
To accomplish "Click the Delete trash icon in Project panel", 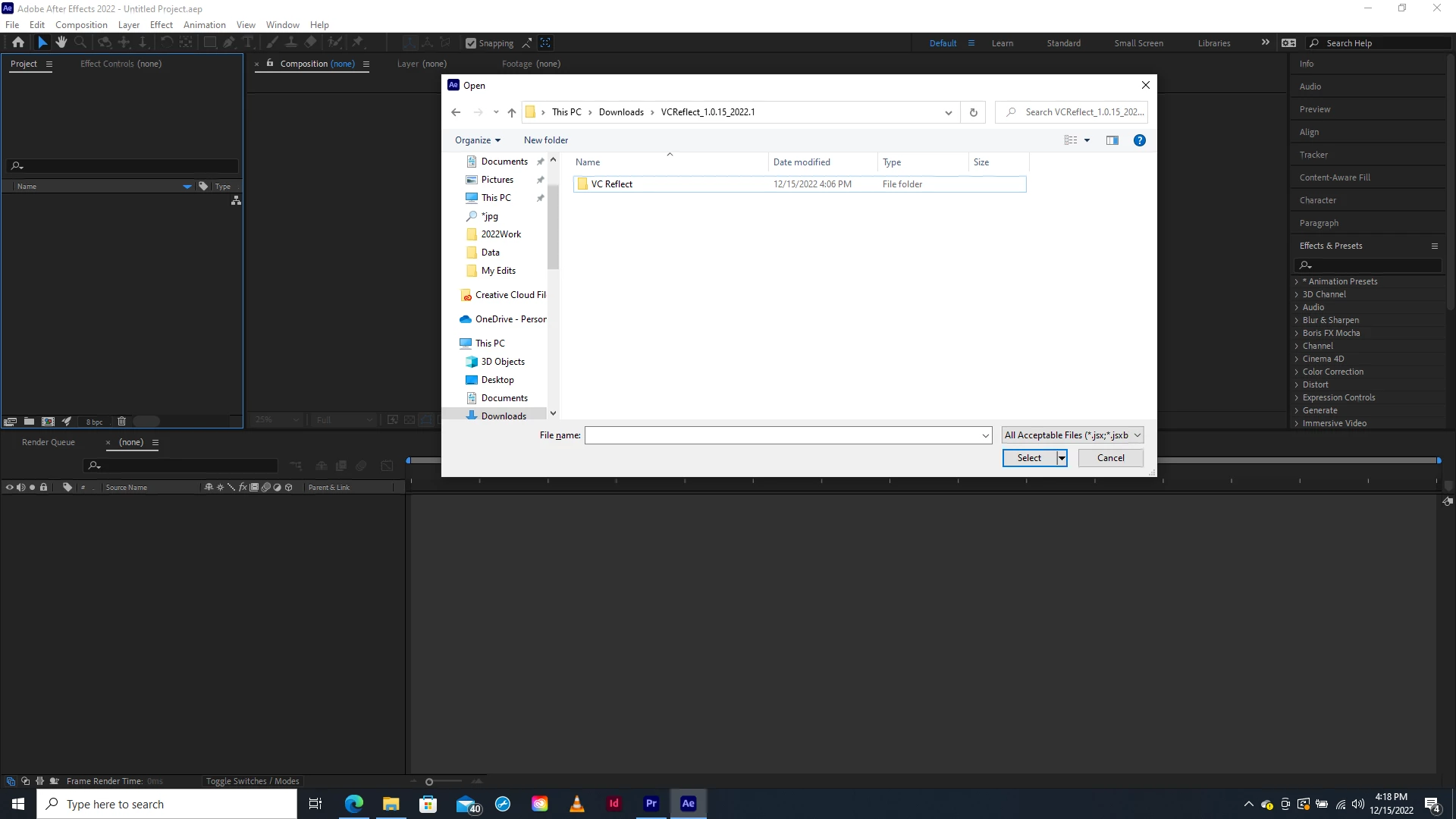I will pyautogui.click(x=121, y=421).
